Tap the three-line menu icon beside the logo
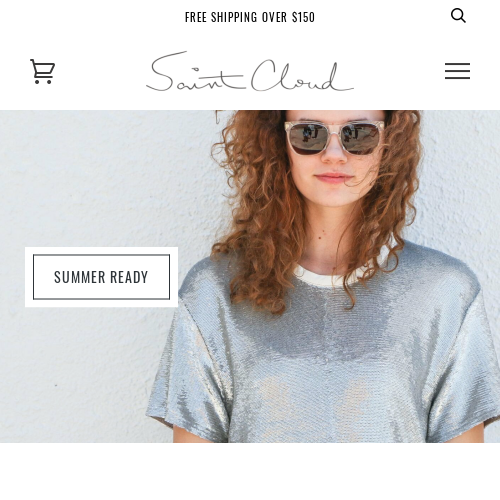The height and width of the screenshot is (500, 500). [x=457, y=71]
